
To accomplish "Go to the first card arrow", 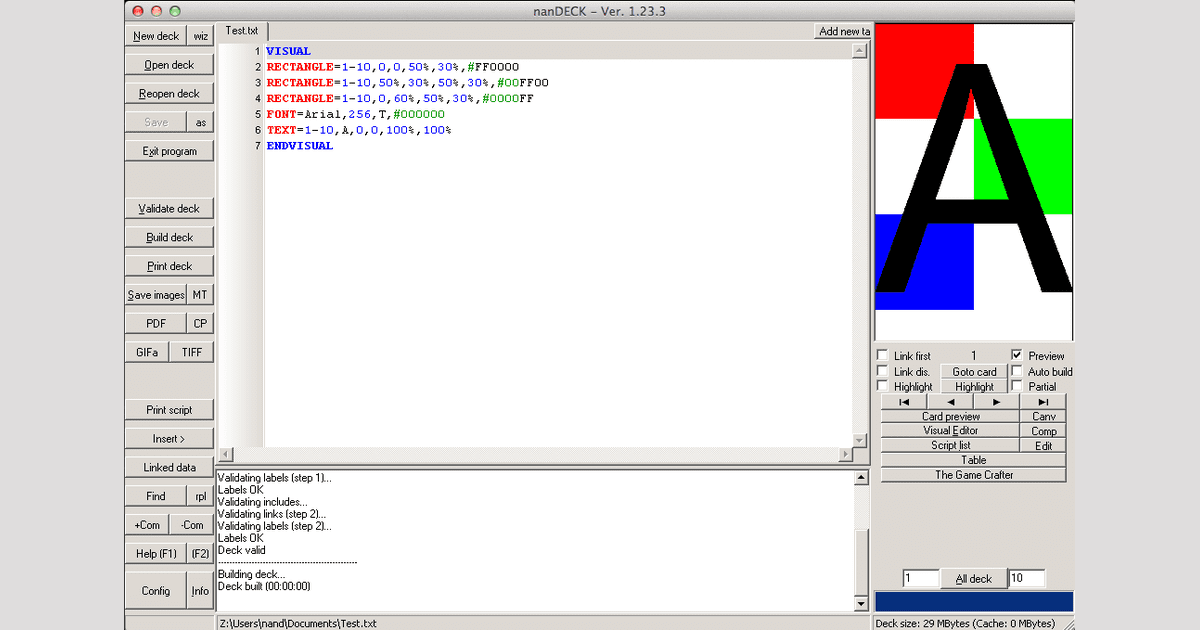I will pyautogui.click(x=904, y=401).
